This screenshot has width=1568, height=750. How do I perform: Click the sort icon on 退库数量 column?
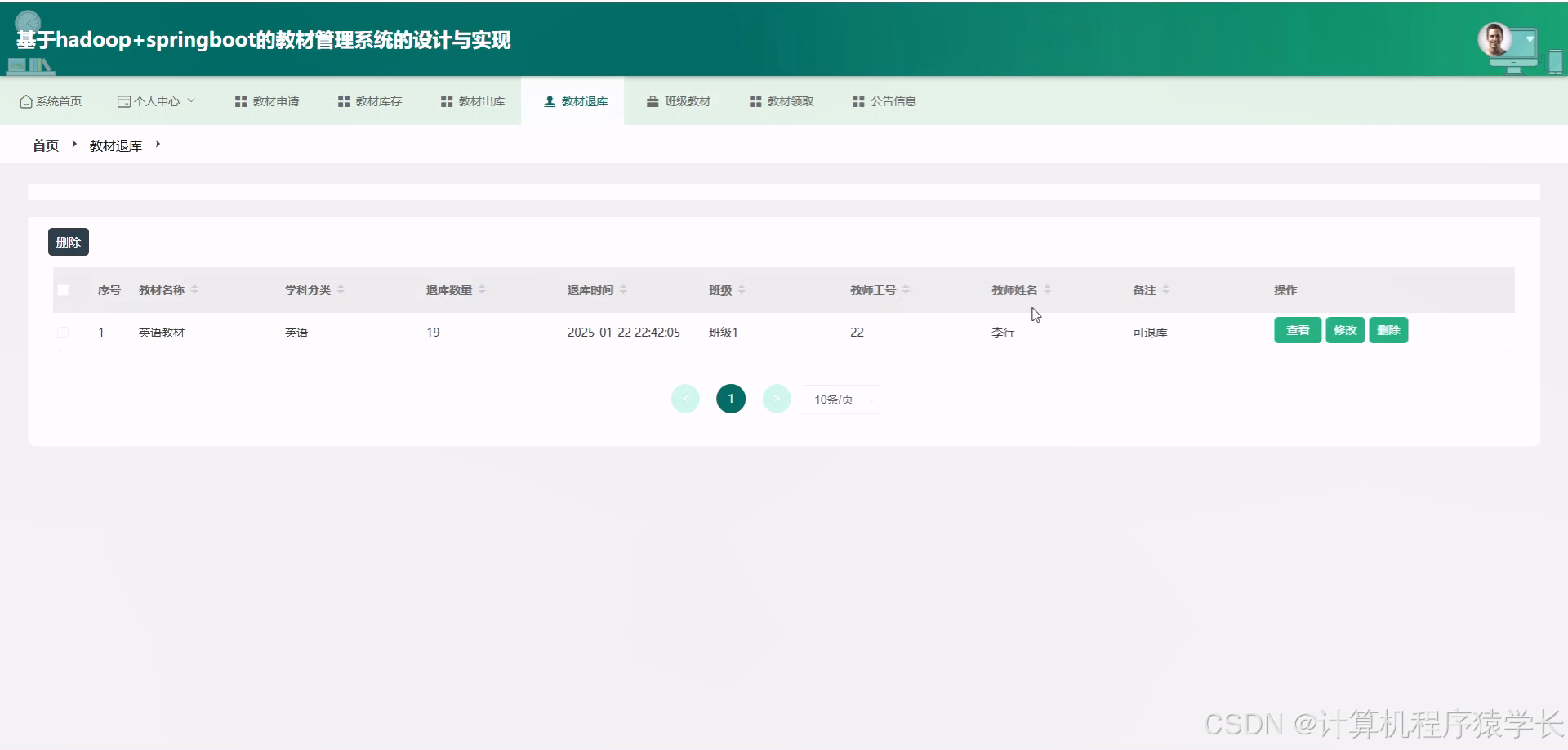point(483,289)
